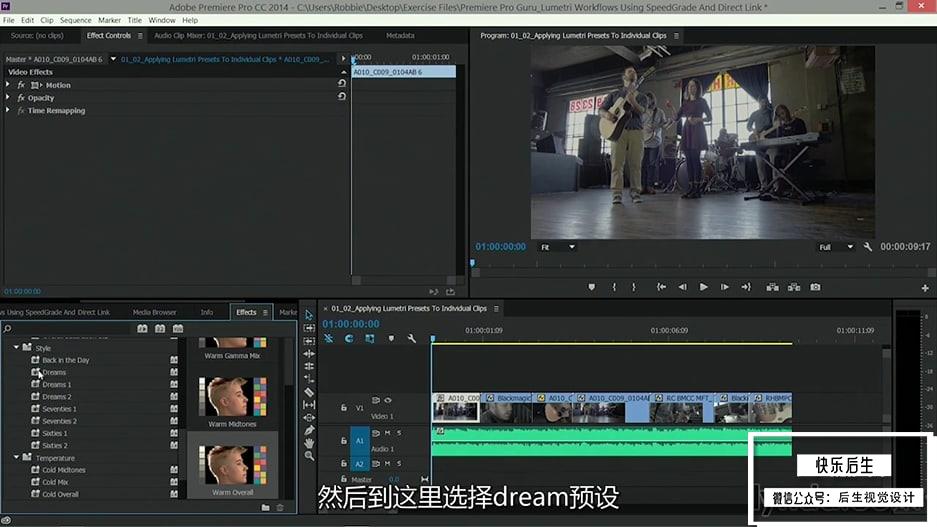Toggle V1 track output eye
The width and height of the screenshot is (937, 527).
click(x=388, y=400)
